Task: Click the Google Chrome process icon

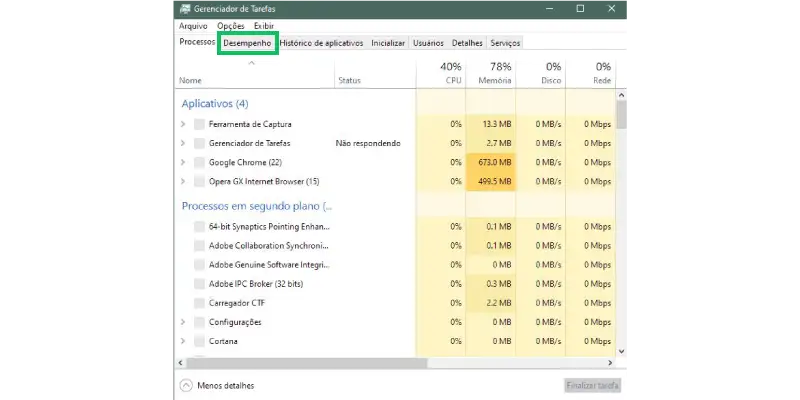Action: [x=200, y=162]
